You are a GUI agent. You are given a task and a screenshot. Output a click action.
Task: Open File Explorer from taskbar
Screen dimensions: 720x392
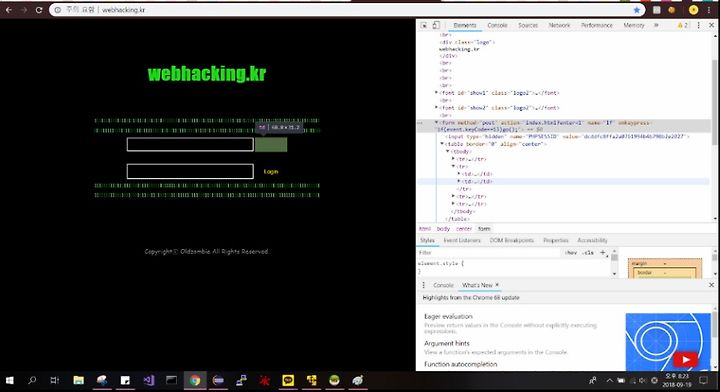coord(79,380)
